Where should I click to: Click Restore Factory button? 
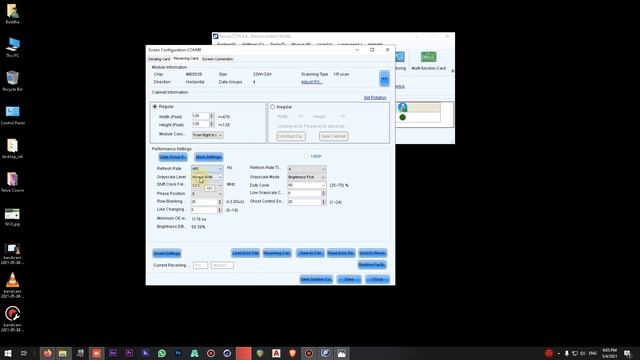(372, 265)
